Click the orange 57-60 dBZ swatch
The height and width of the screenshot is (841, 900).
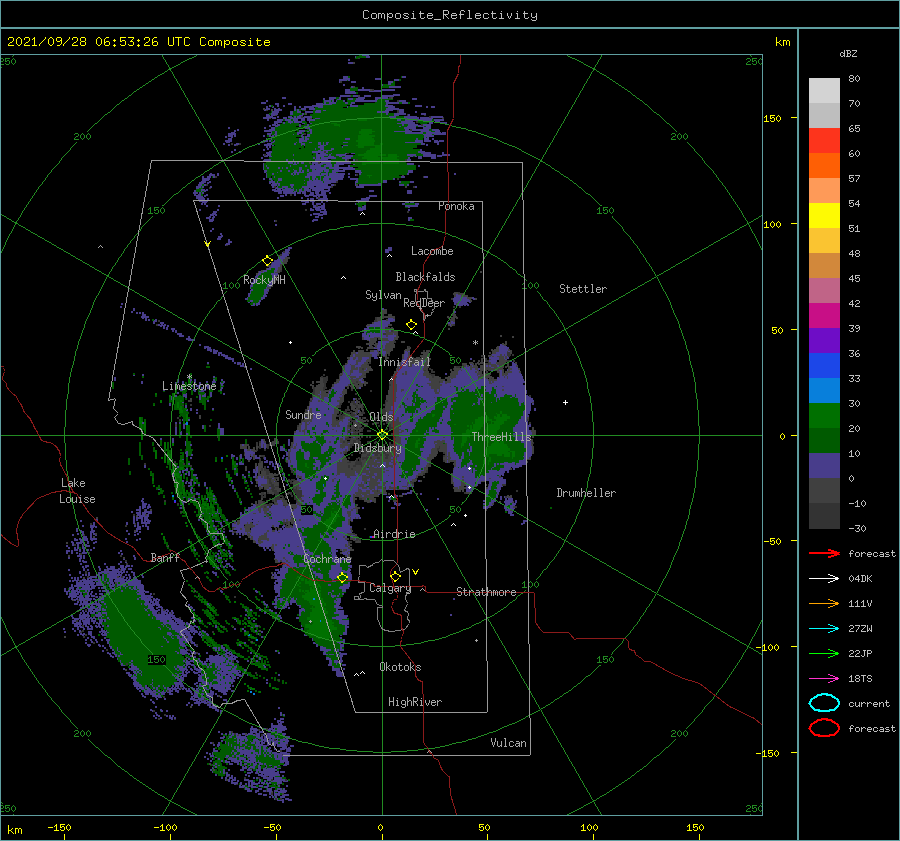pyautogui.click(x=824, y=166)
